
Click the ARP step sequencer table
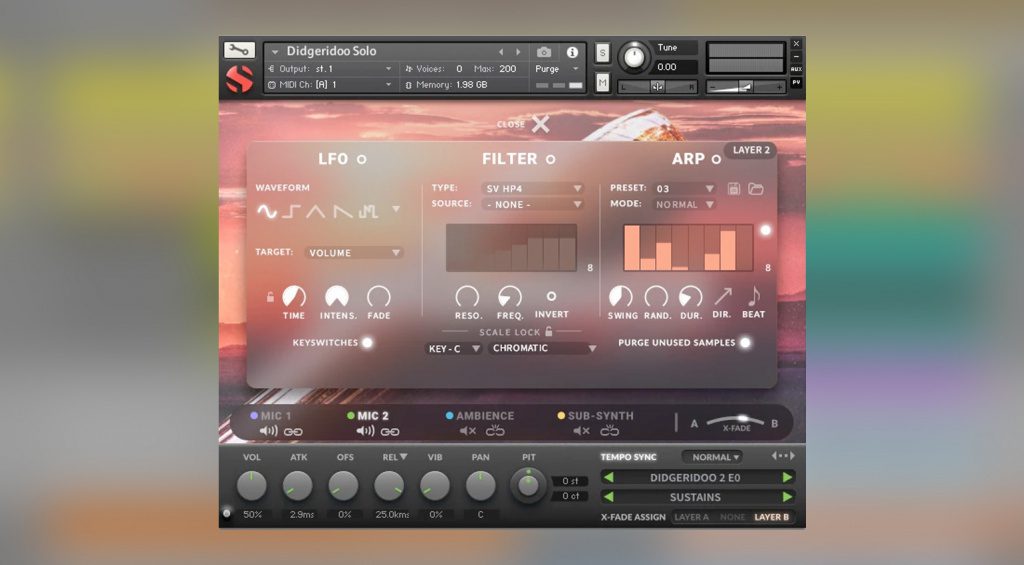pyautogui.click(x=688, y=248)
